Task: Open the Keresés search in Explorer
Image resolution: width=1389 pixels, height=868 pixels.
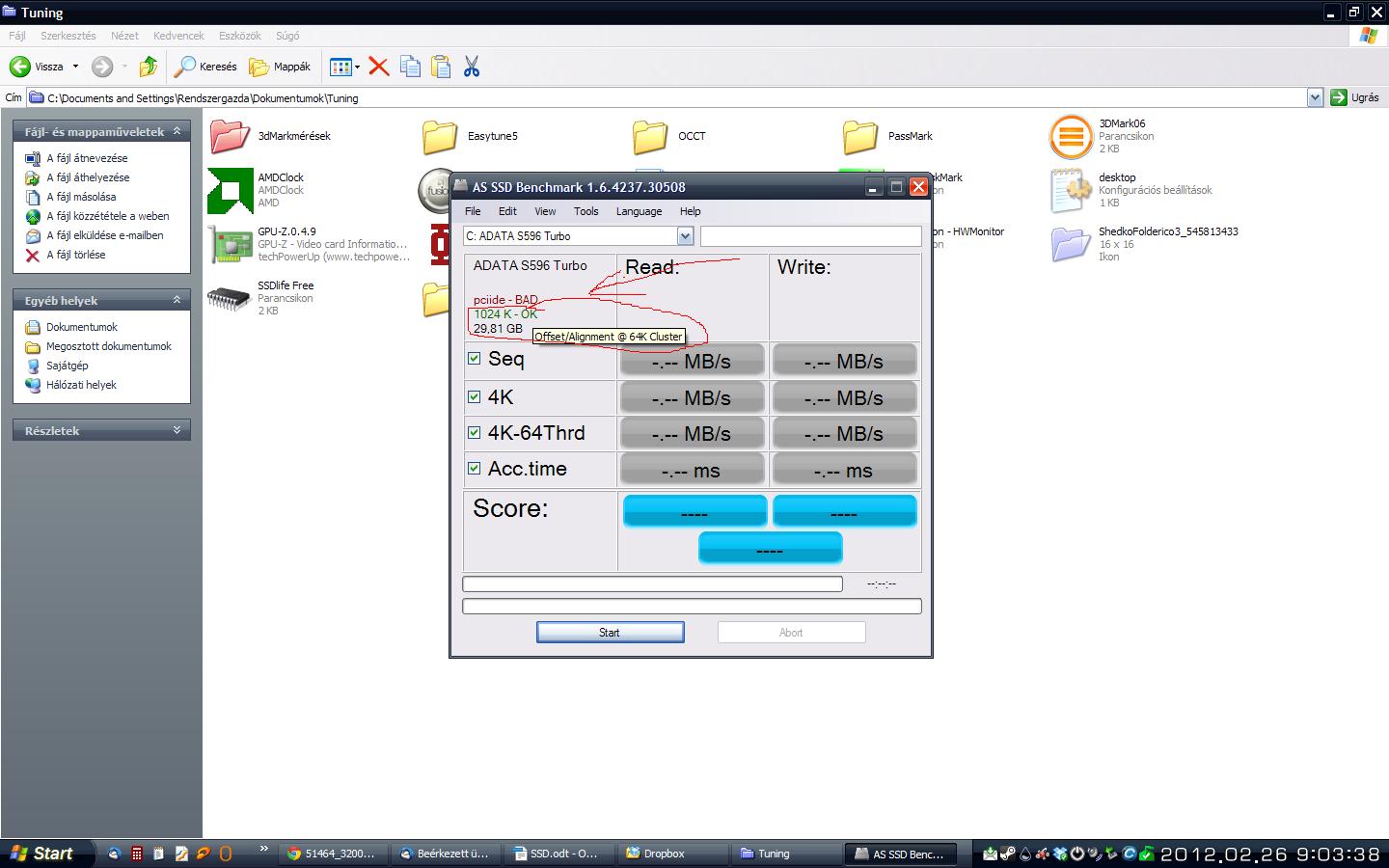Action: tap(205, 67)
